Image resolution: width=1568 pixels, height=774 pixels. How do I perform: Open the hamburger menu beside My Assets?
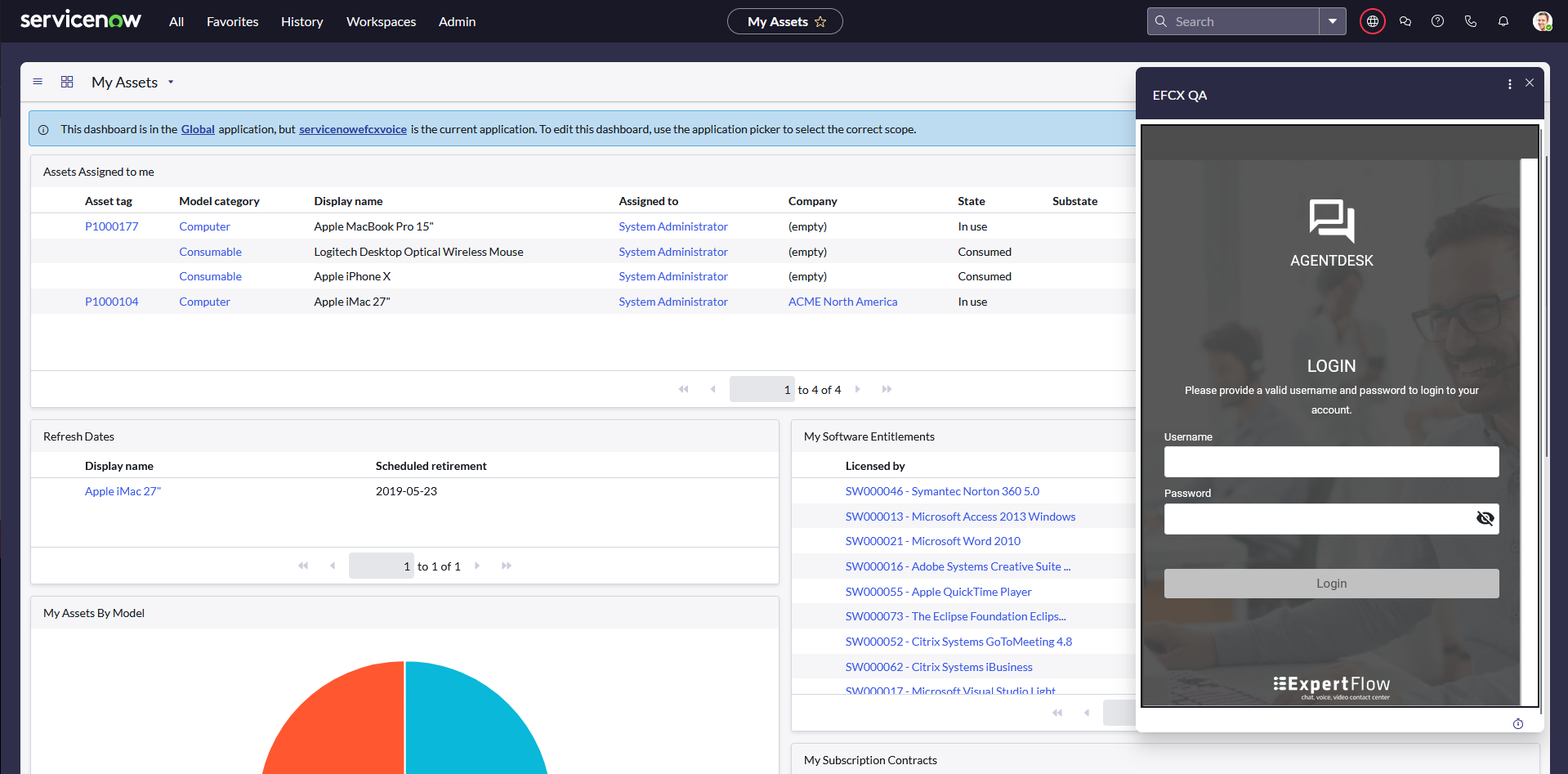pos(38,82)
